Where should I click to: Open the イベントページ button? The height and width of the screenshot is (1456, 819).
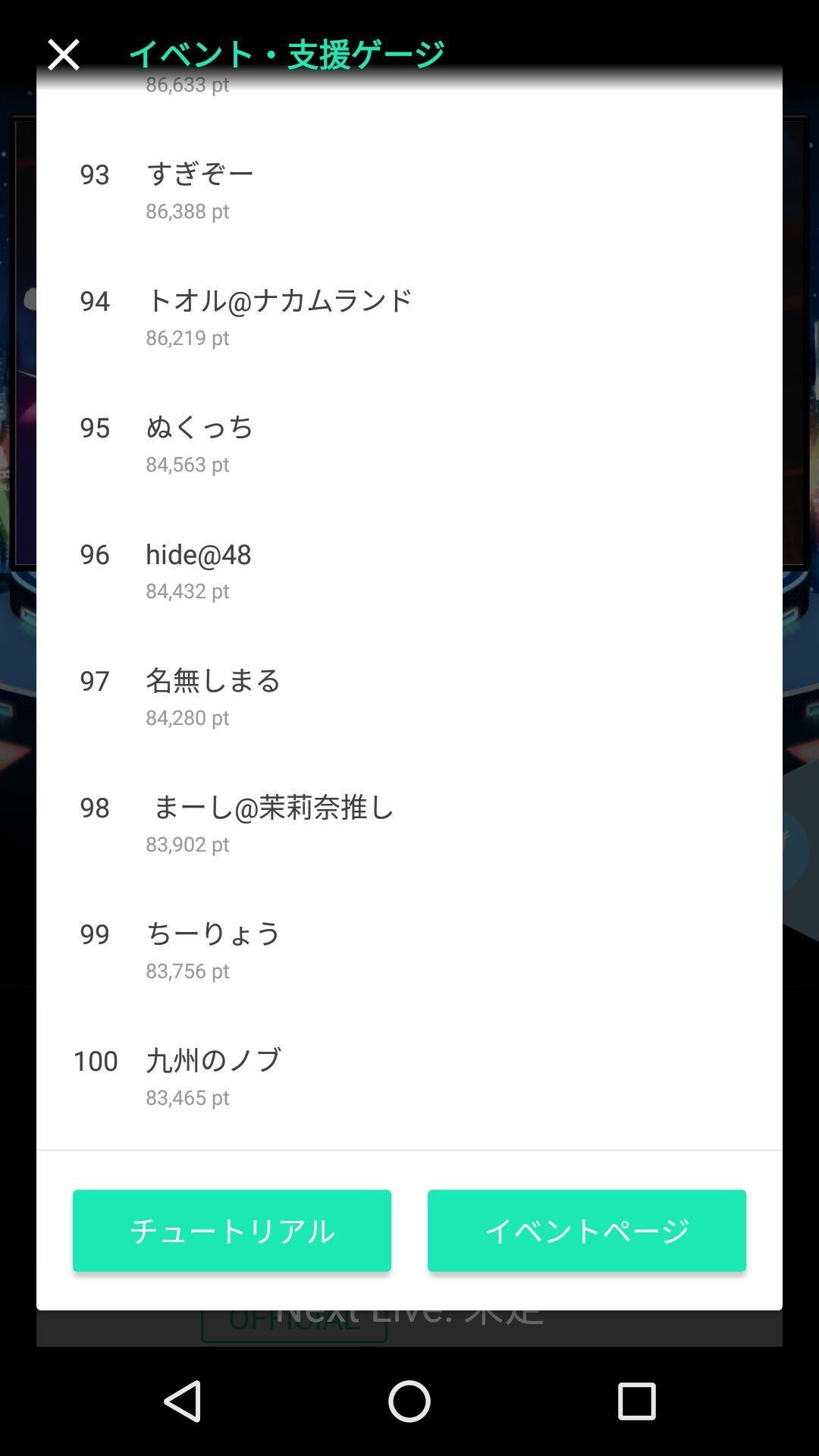tap(586, 1230)
